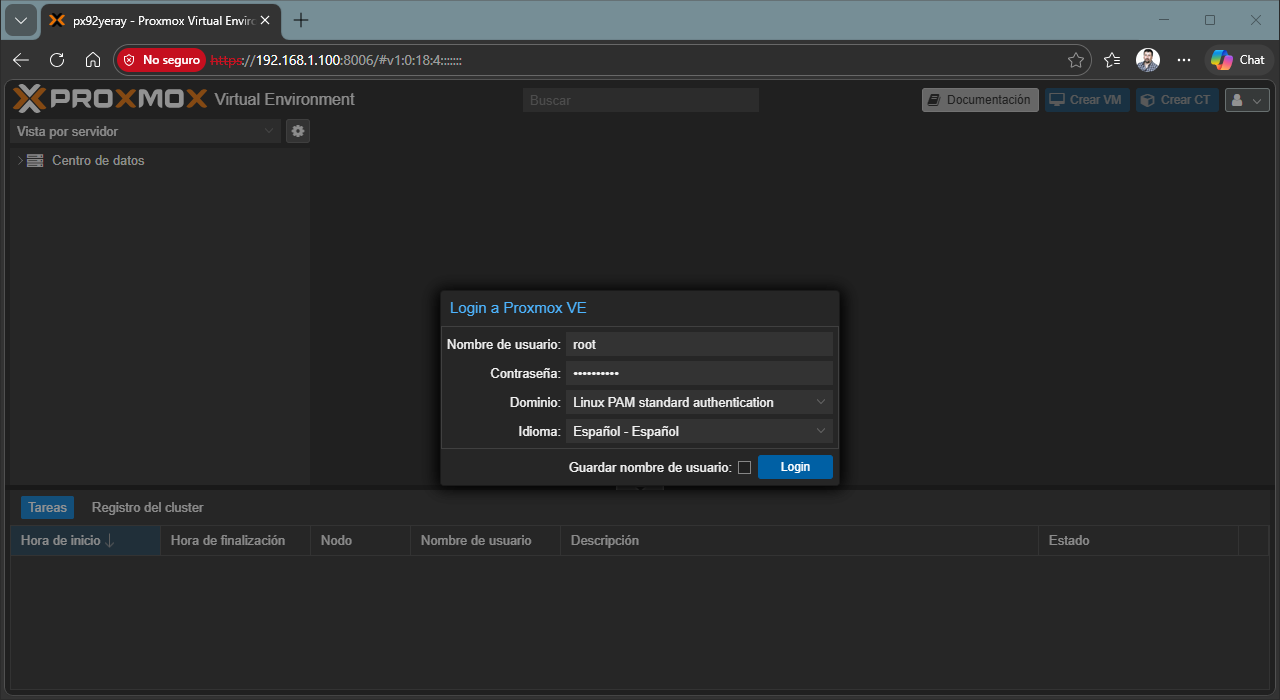
Task: Sort by Estado column header
Action: pyautogui.click(x=1138, y=540)
